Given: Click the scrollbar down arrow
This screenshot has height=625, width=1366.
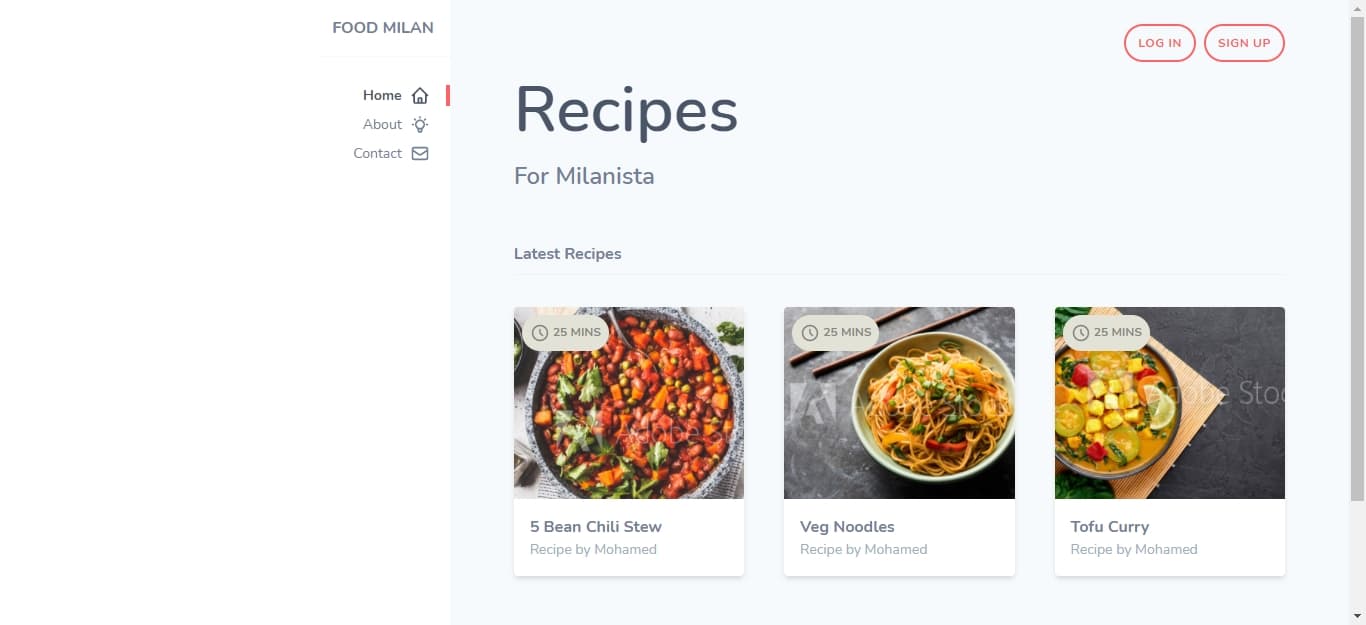Looking at the screenshot, I should (x=1357, y=616).
